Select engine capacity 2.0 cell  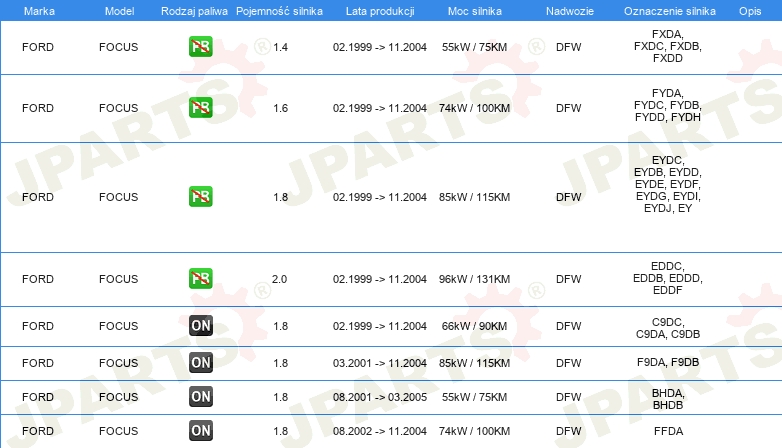click(x=279, y=279)
